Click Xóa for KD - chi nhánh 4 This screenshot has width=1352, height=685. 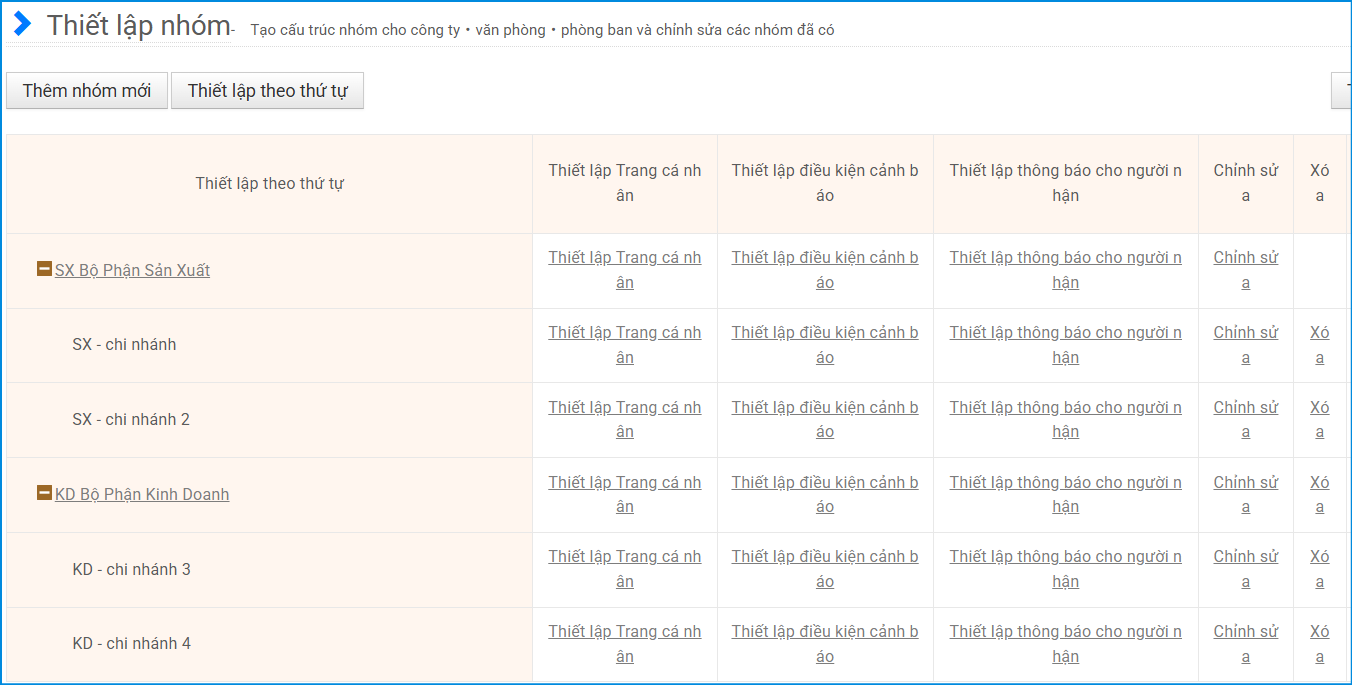pyautogui.click(x=1319, y=643)
